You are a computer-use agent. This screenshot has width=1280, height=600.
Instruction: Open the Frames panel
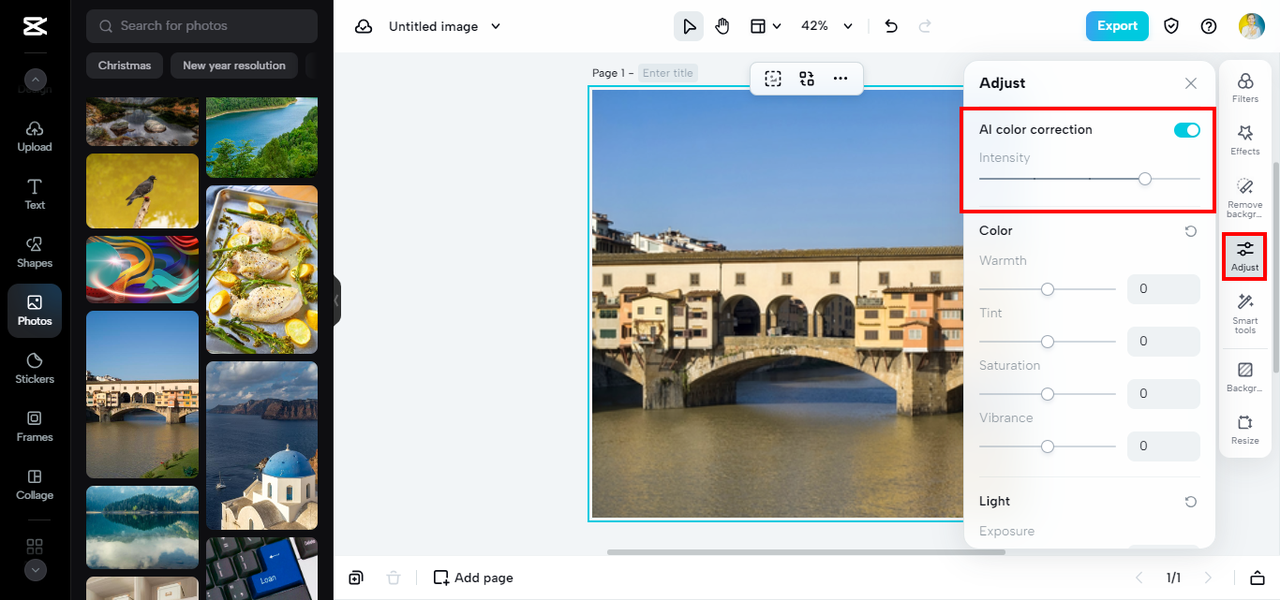point(34,426)
